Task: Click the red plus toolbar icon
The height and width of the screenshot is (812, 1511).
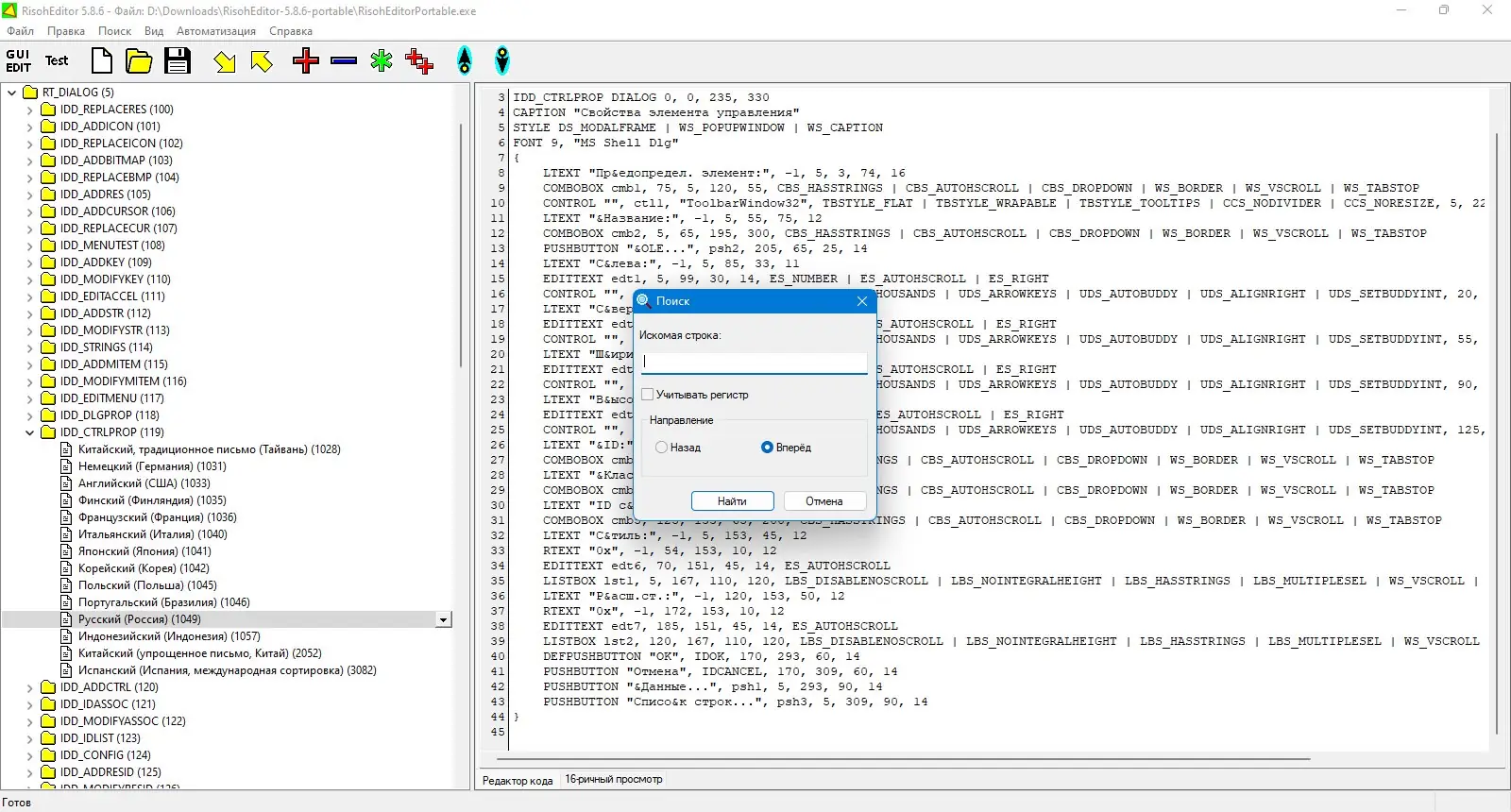Action: (x=306, y=61)
